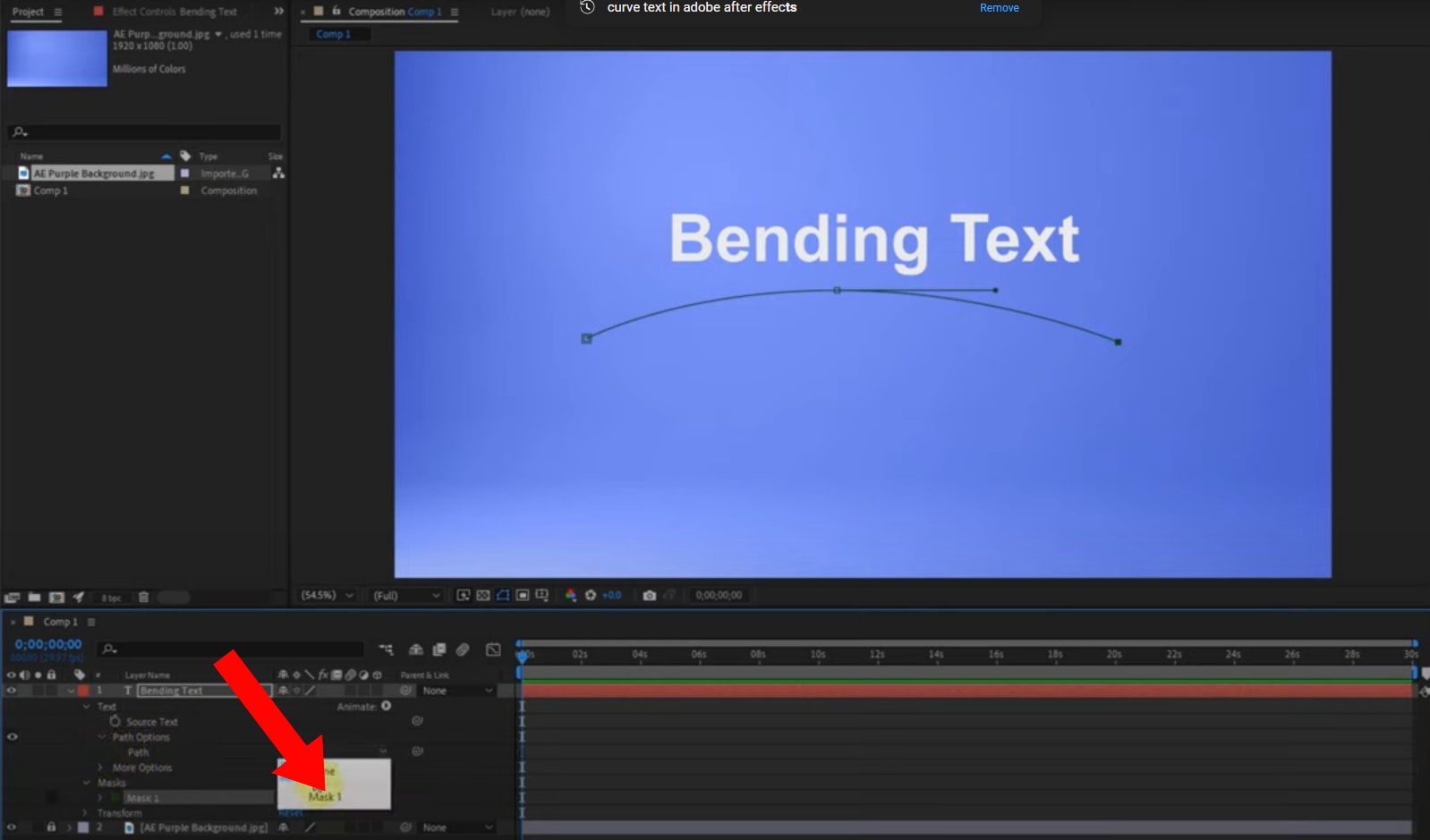The image size is (1430, 840).
Task: Hide the Bending Text layer
Action: tap(12, 691)
